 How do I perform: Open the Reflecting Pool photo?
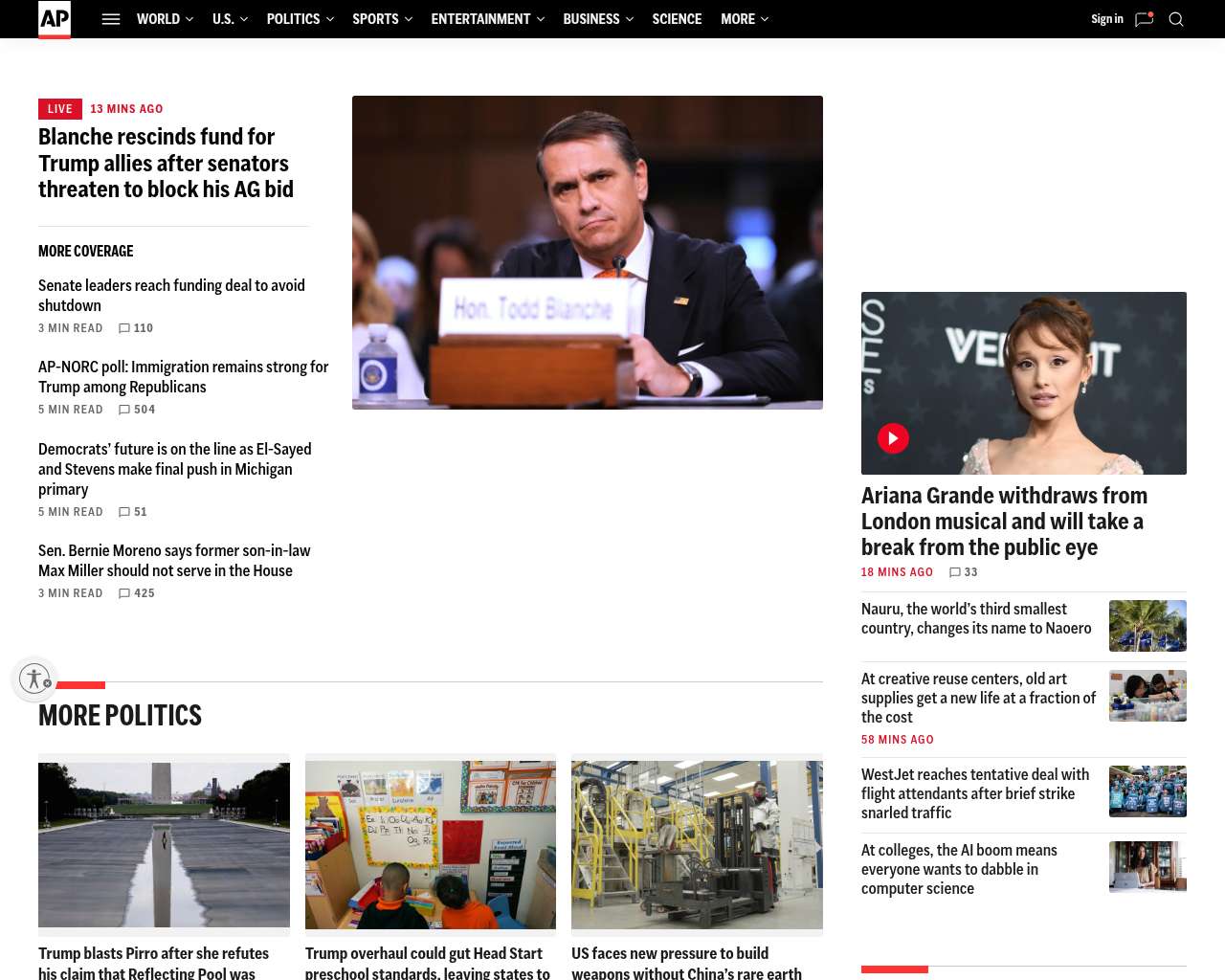pyautogui.click(x=164, y=845)
